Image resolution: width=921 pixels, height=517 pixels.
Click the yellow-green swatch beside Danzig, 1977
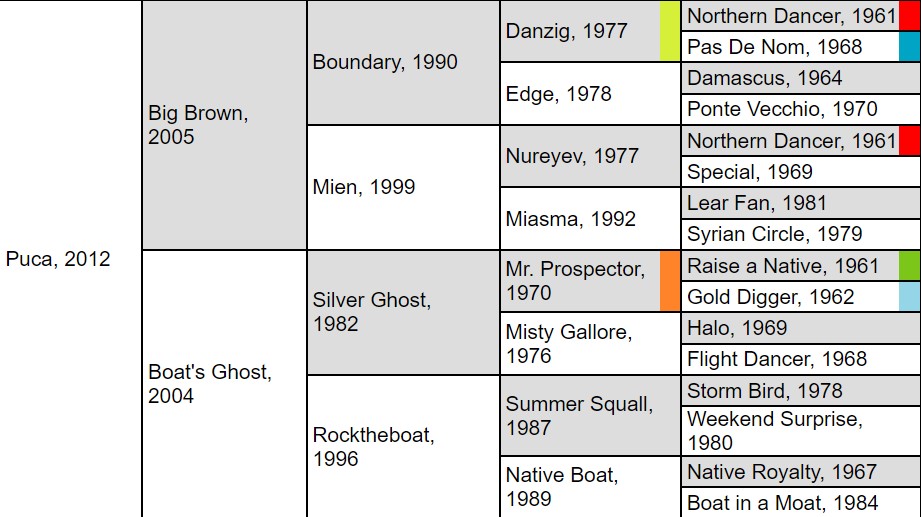click(670, 31)
